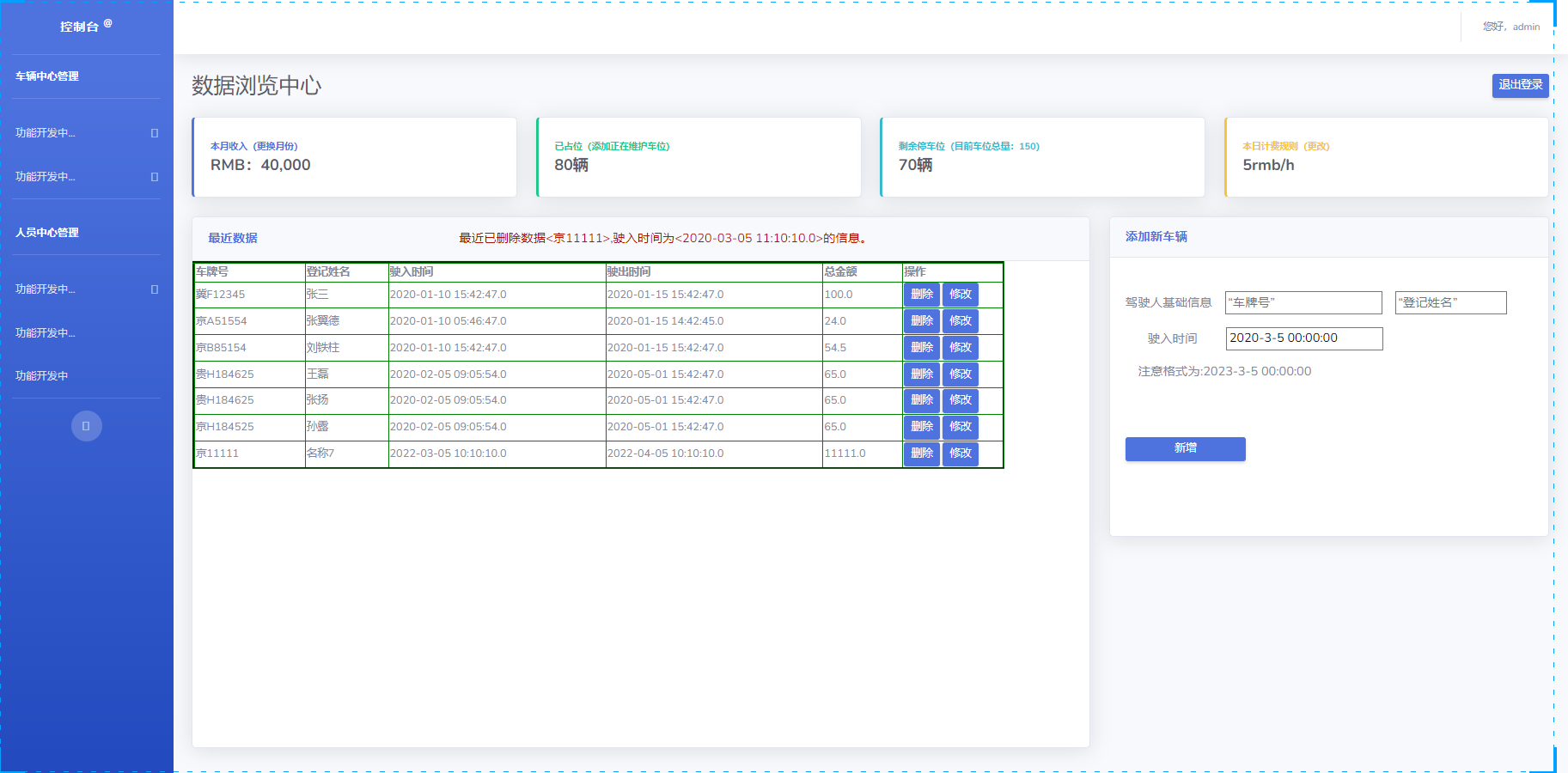Viewport: 1568px width, 773px height.
Task: Delete the 冀F12345 record
Action: 922,294
